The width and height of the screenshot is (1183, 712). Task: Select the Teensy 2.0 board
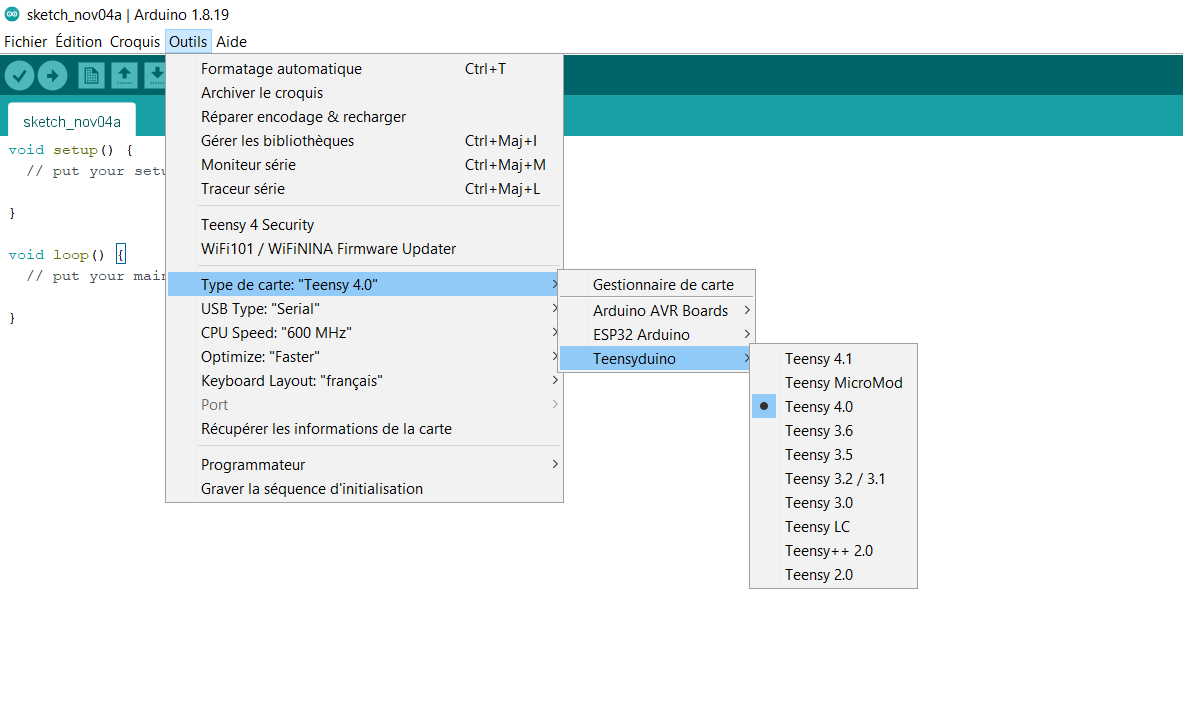pyautogui.click(x=834, y=575)
